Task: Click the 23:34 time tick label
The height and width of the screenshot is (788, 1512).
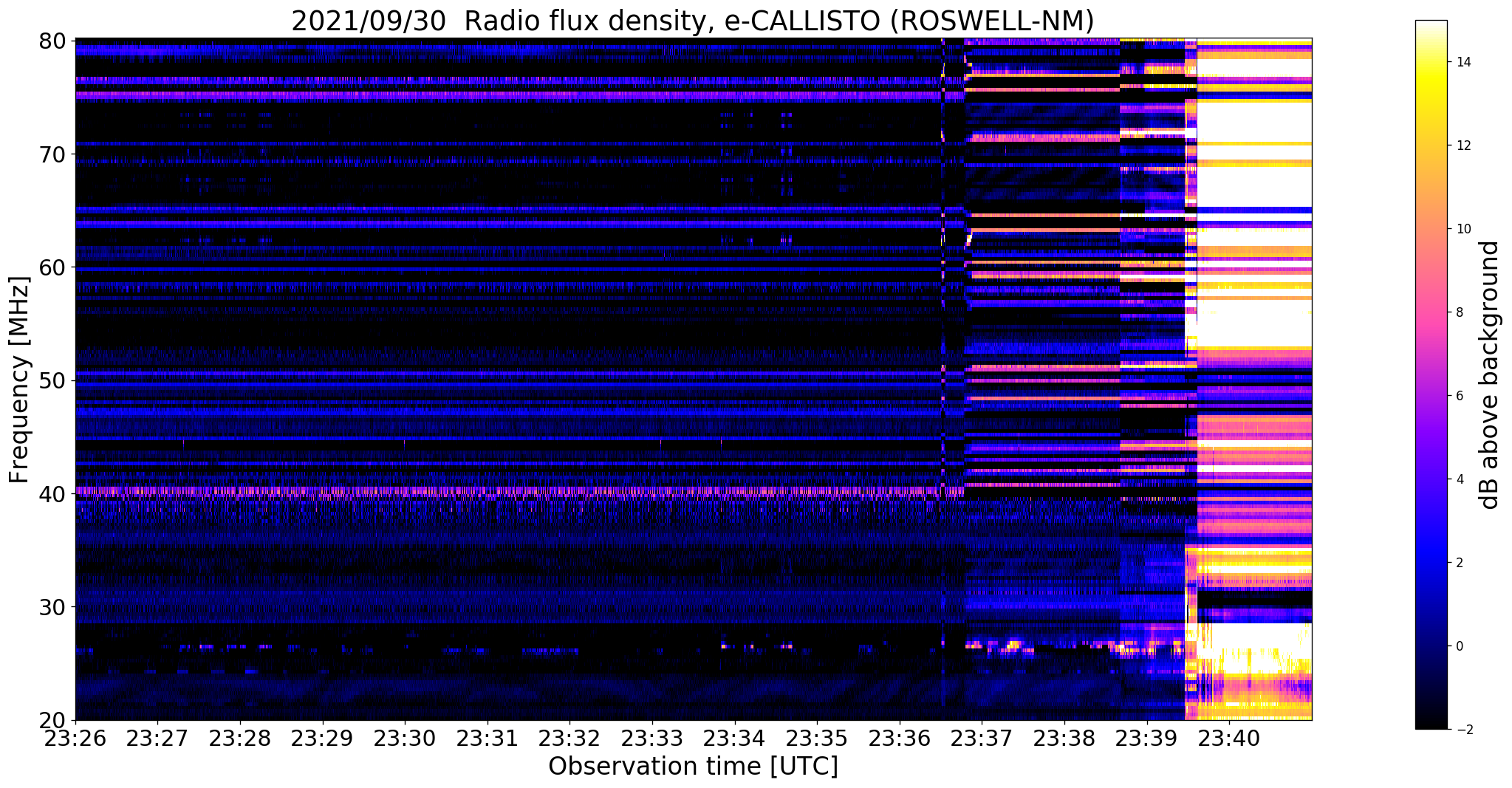Action: (x=735, y=739)
